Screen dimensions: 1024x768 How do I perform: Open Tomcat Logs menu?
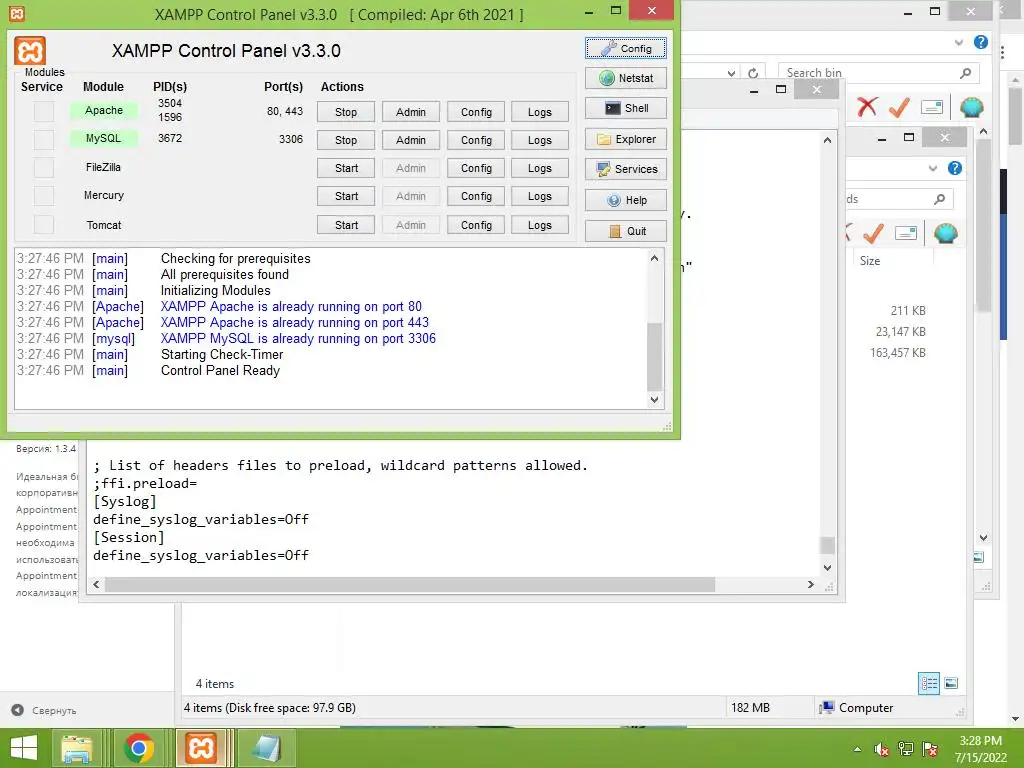pyautogui.click(x=539, y=225)
